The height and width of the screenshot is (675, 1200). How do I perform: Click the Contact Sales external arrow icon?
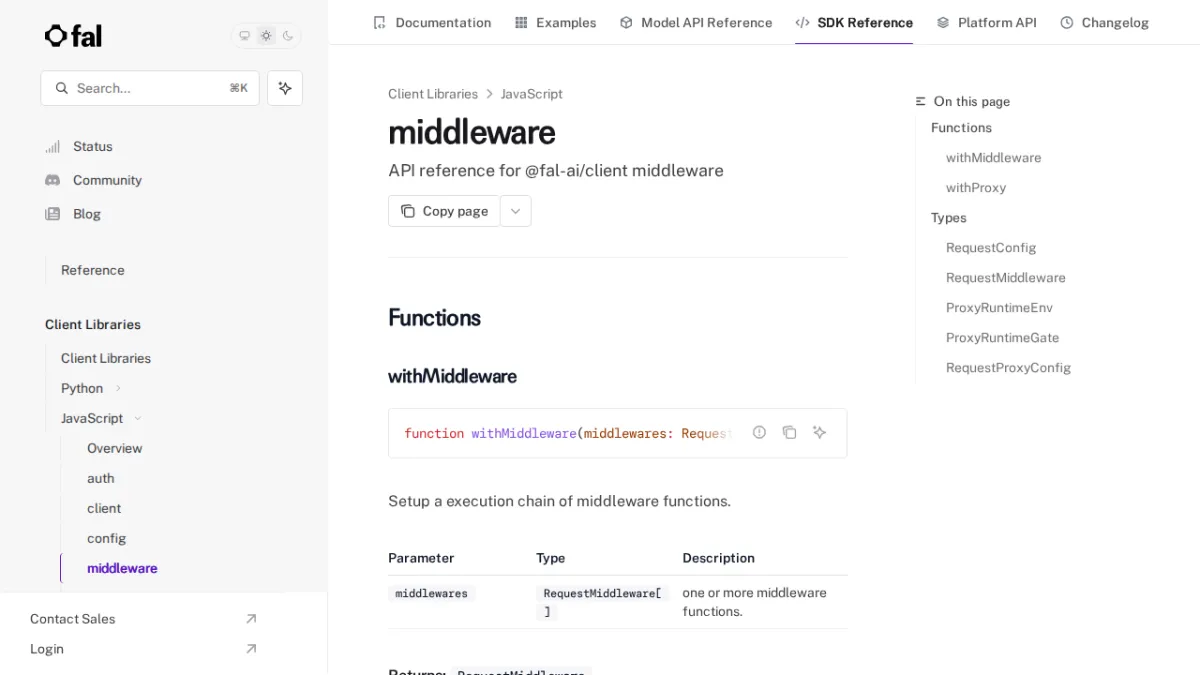coord(251,619)
